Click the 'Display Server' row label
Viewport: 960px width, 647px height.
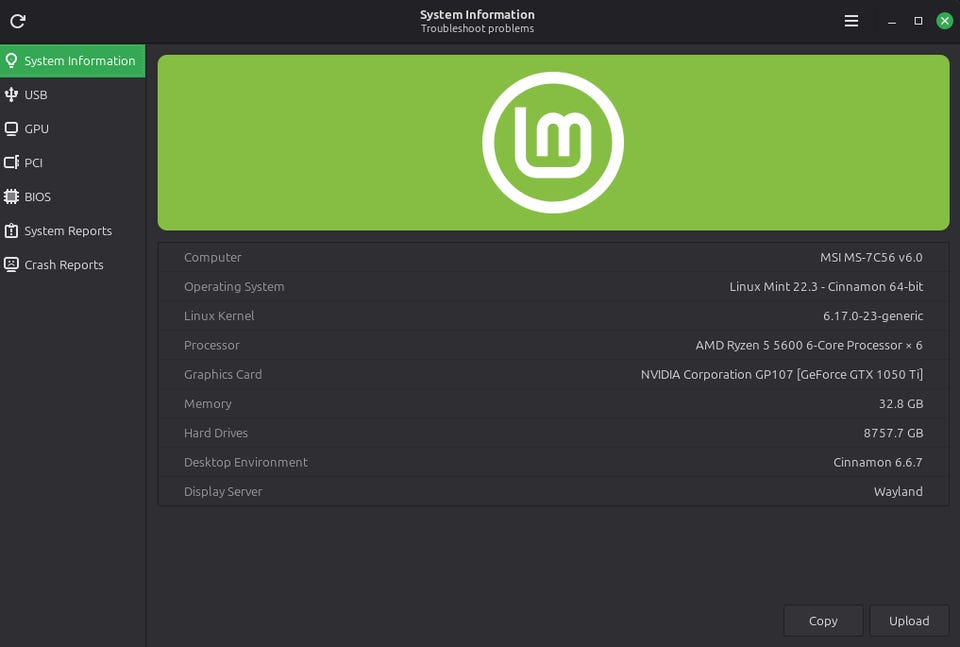(x=223, y=492)
